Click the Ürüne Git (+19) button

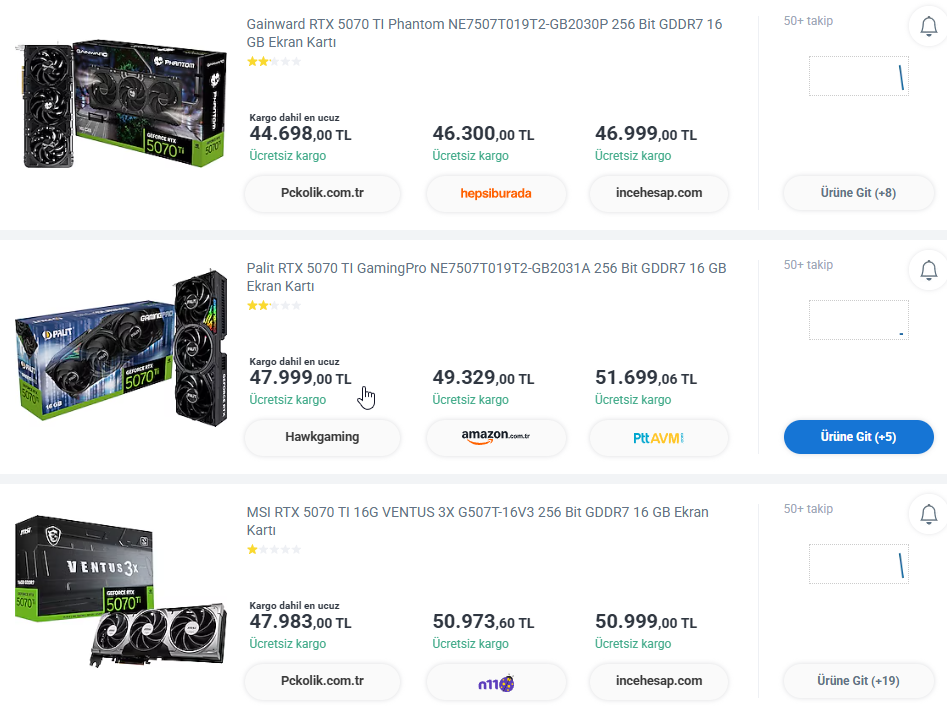[x=858, y=681]
